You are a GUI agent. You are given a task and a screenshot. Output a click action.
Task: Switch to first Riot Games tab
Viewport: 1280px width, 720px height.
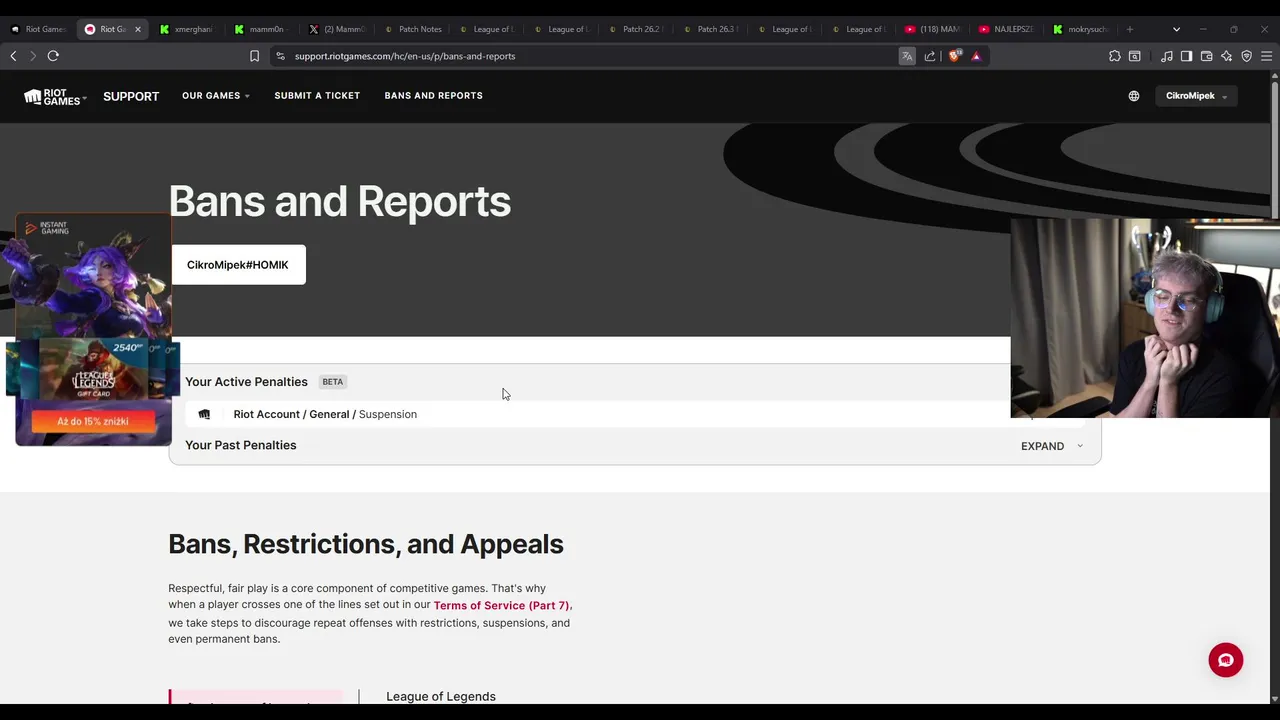[39, 29]
